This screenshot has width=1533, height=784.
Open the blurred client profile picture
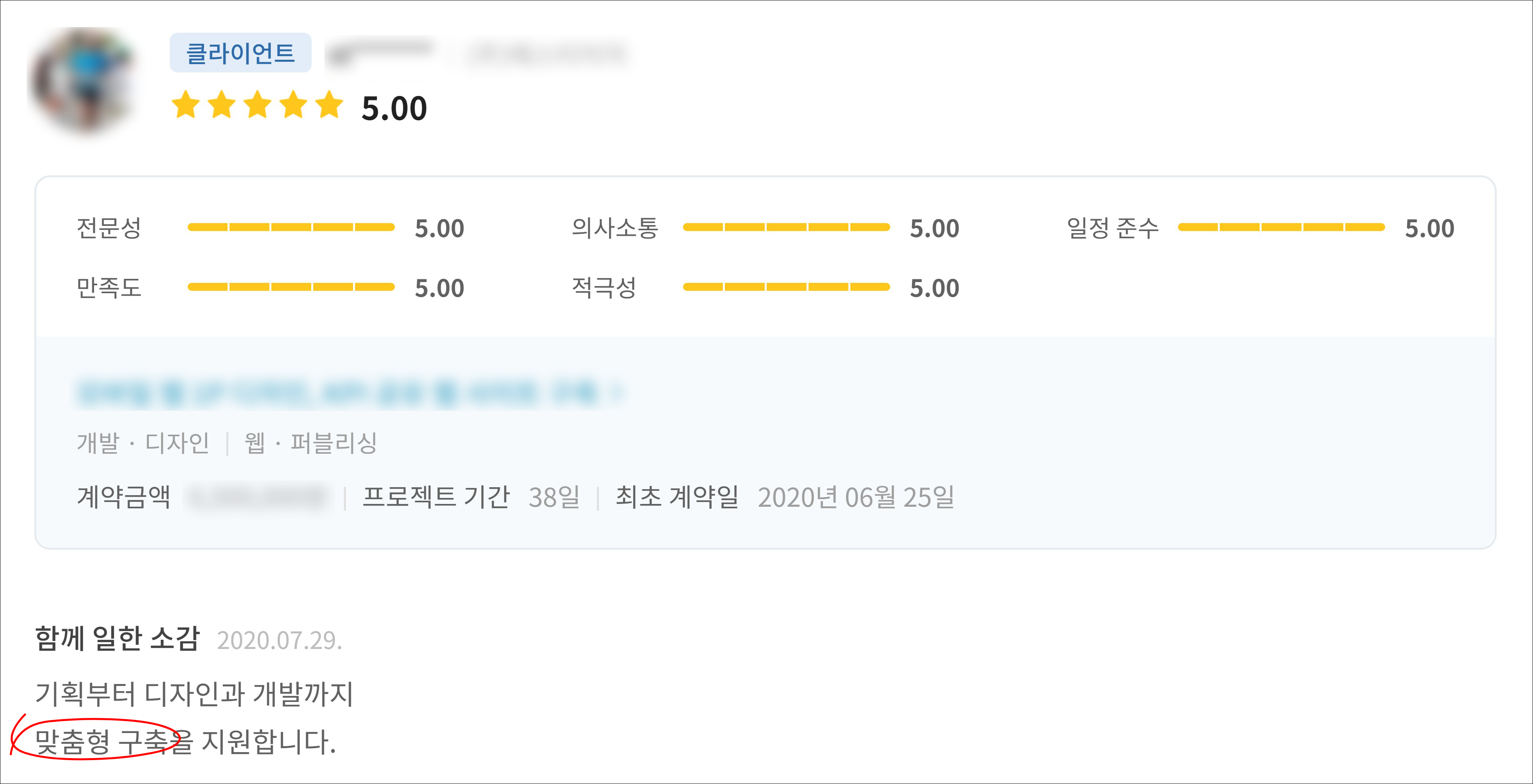click(84, 80)
